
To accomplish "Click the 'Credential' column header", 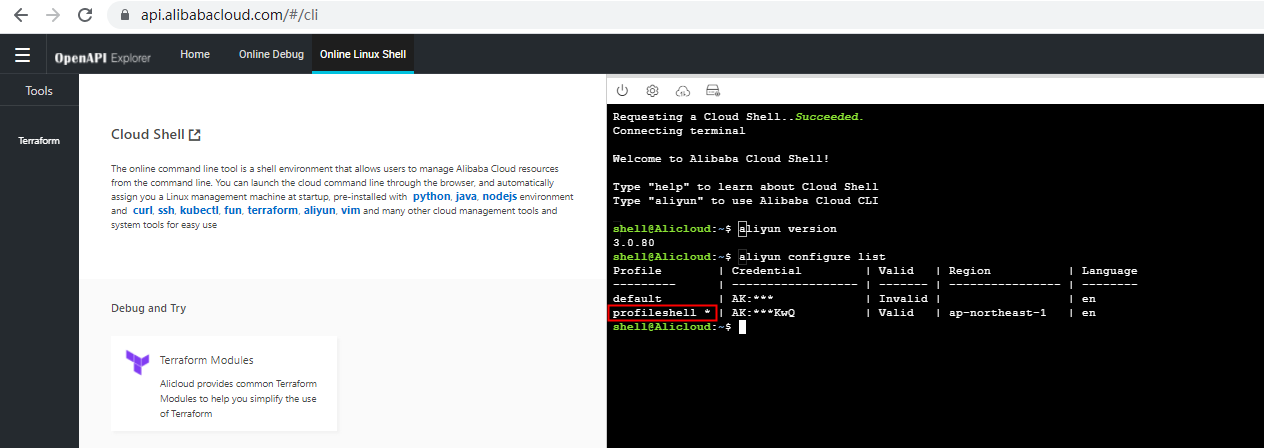I will point(766,271).
